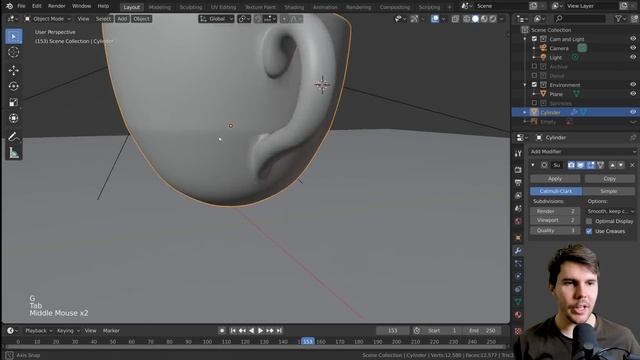640x360 pixels.
Task: Hide the Plane with its eye icon
Action: tap(633, 93)
